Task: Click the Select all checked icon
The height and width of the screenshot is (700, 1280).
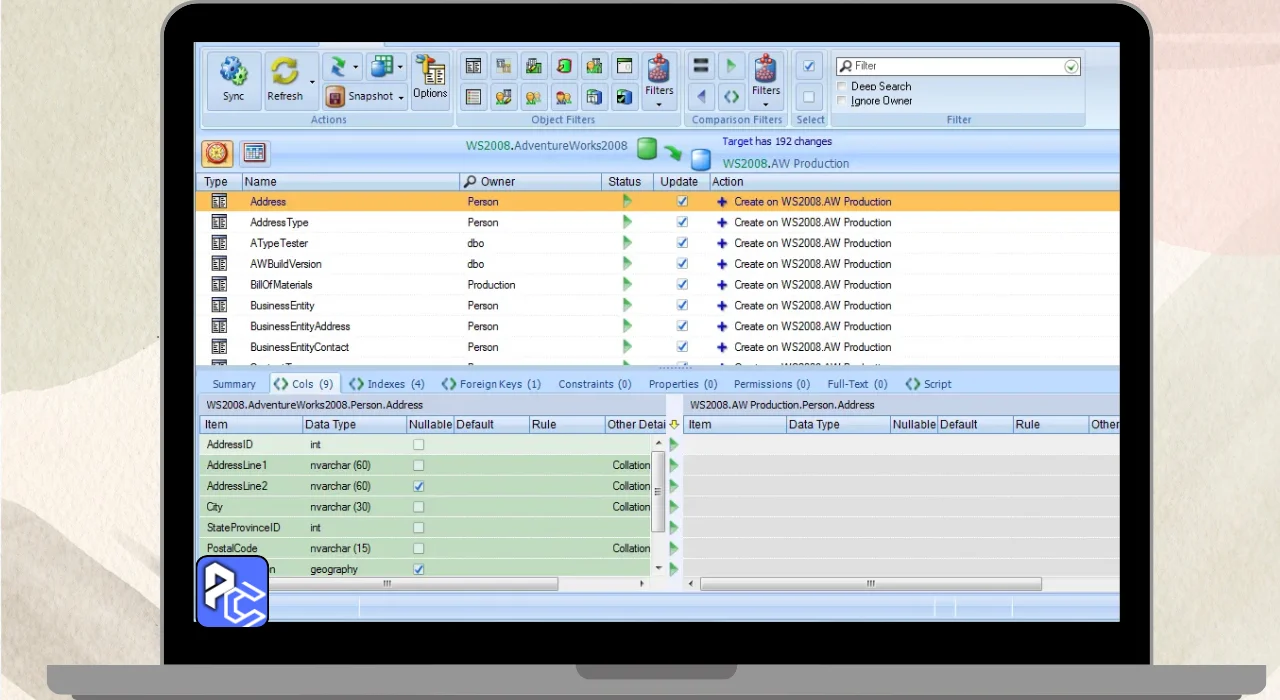Action: [x=809, y=66]
